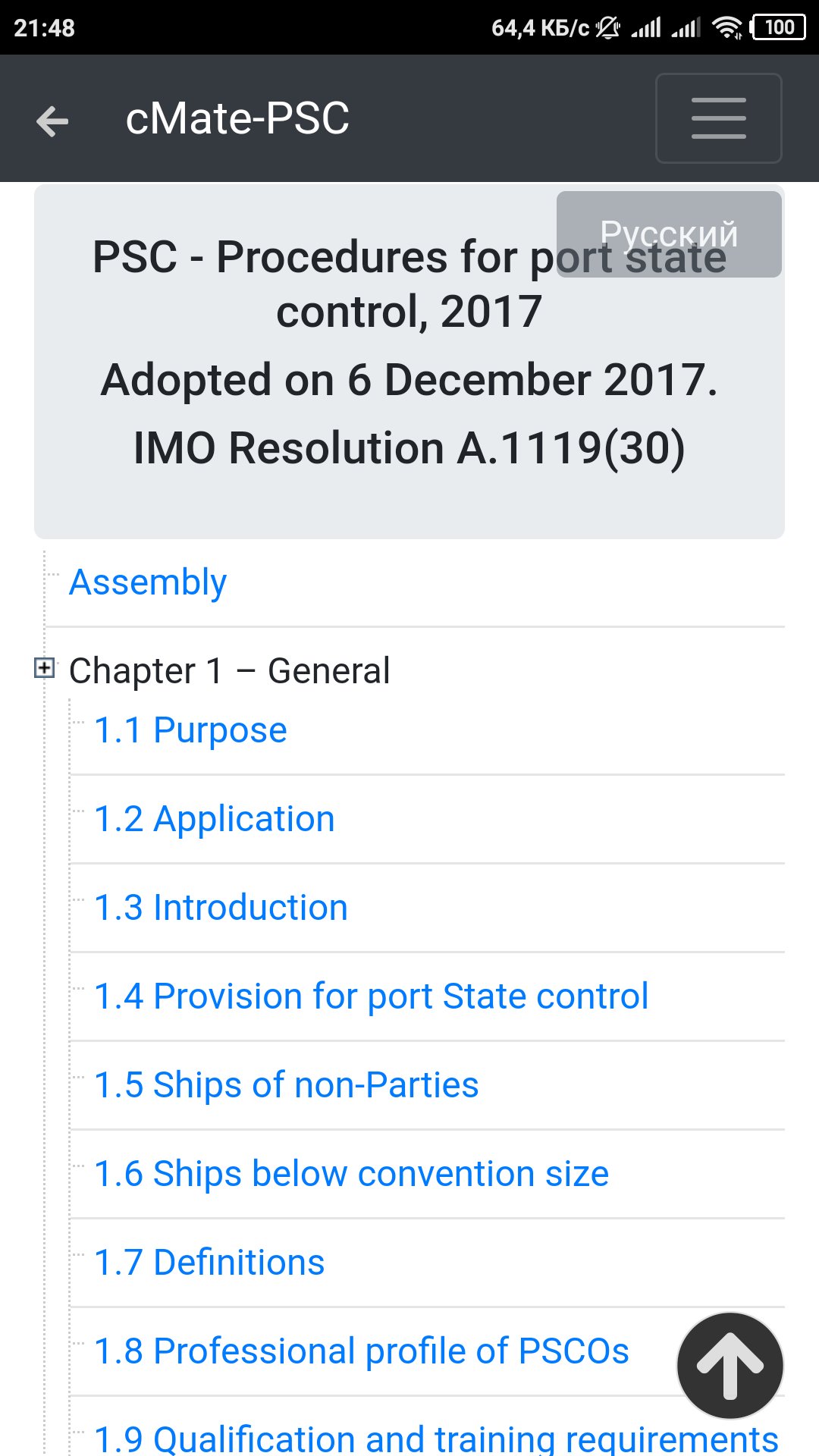Tap the scroll-to-top arrow button

[730, 1365]
